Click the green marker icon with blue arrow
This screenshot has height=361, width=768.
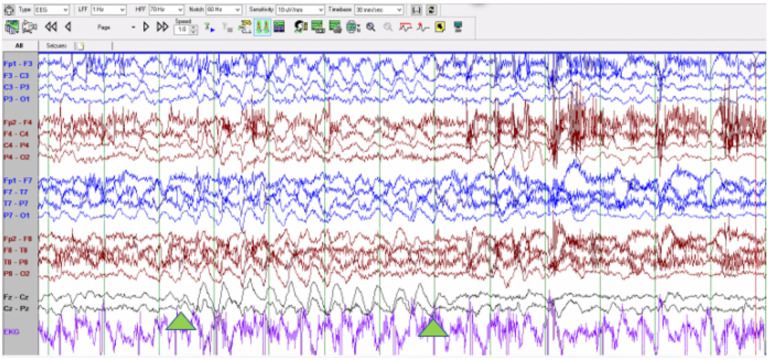pyautogui.click(x=210, y=28)
